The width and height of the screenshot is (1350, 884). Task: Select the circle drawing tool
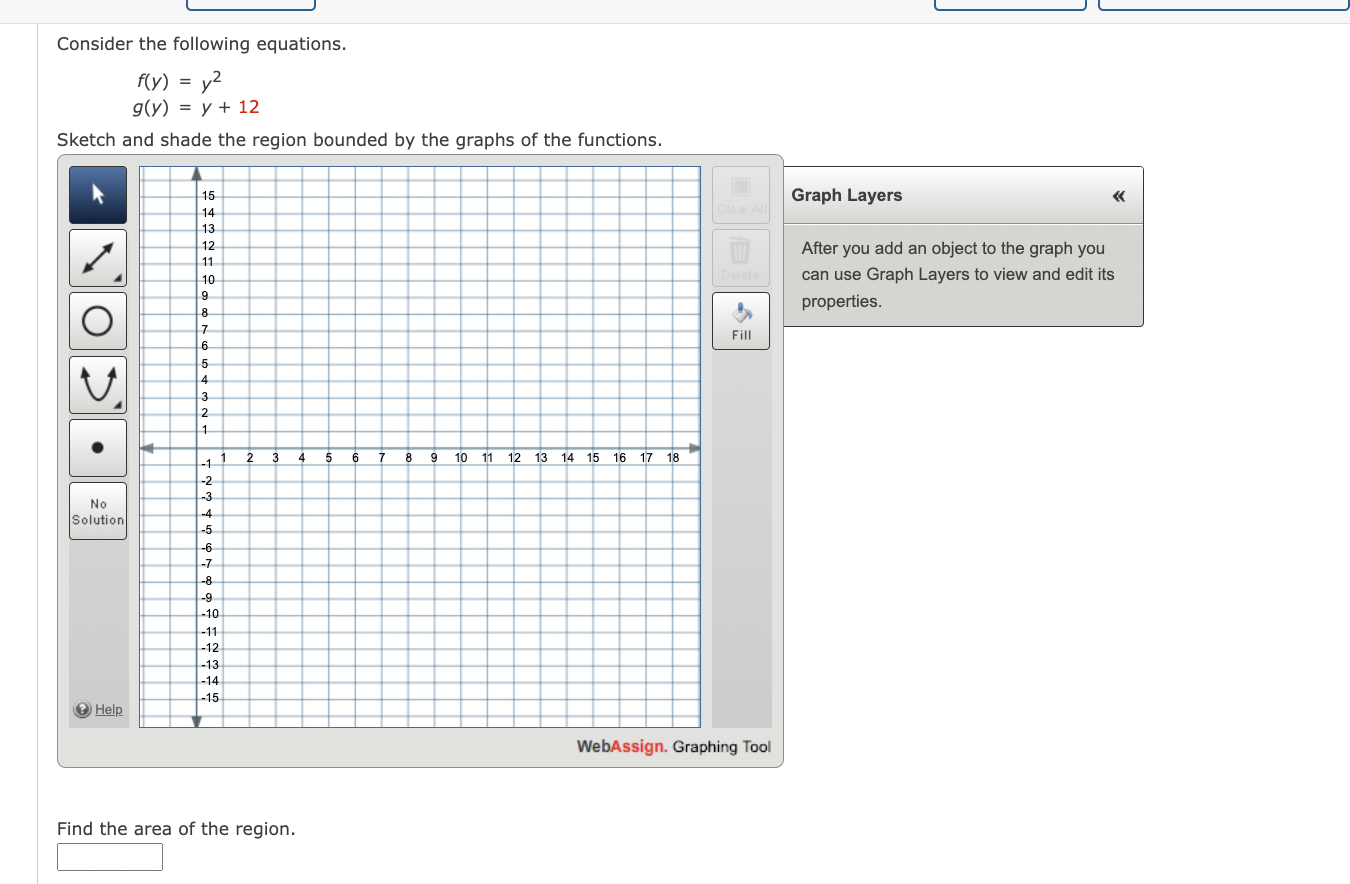pos(97,320)
